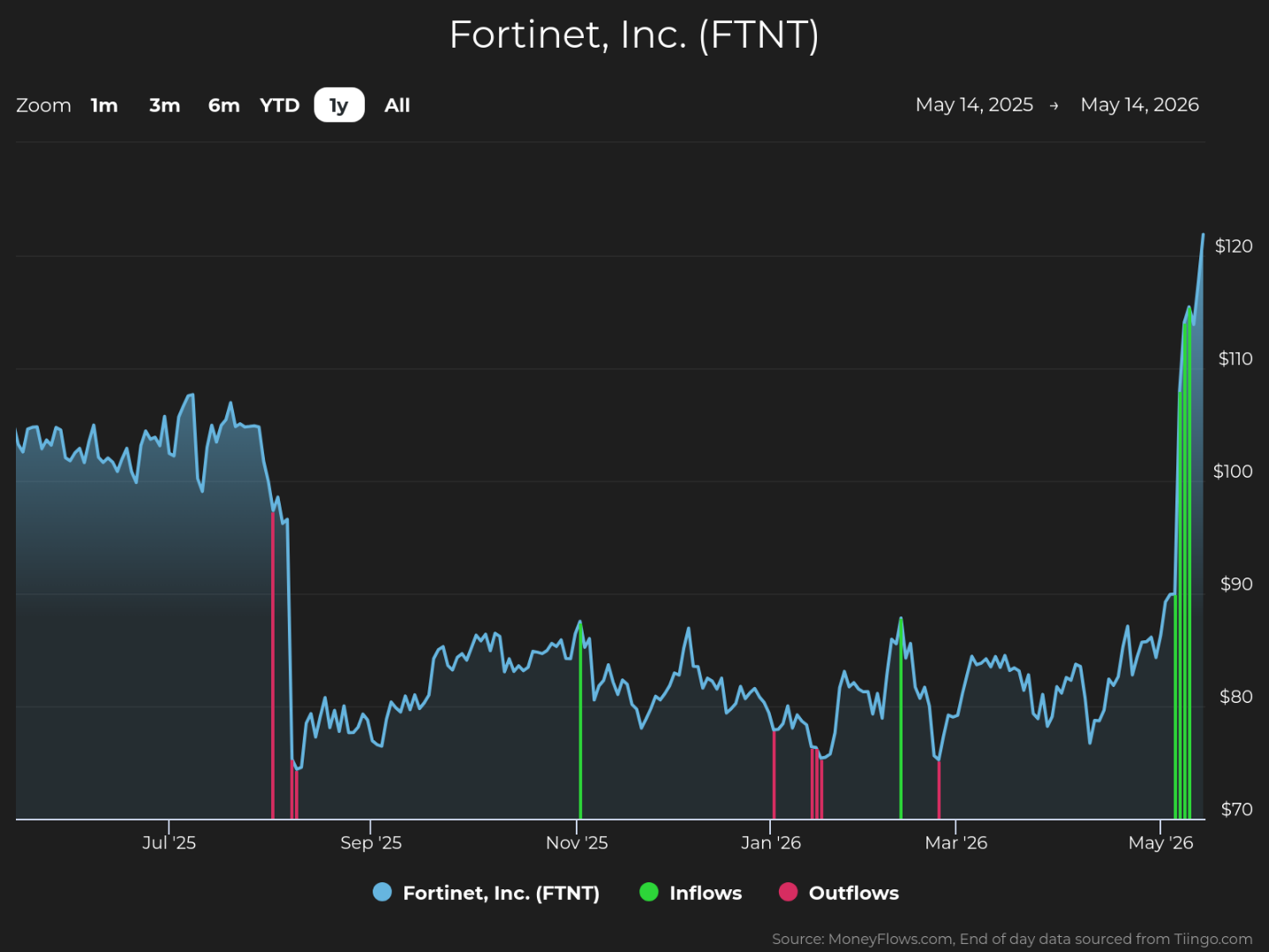Click the May '26 axis label
Image resolution: width=1269 pixels, height=952 pixels.
(1160, 842)
